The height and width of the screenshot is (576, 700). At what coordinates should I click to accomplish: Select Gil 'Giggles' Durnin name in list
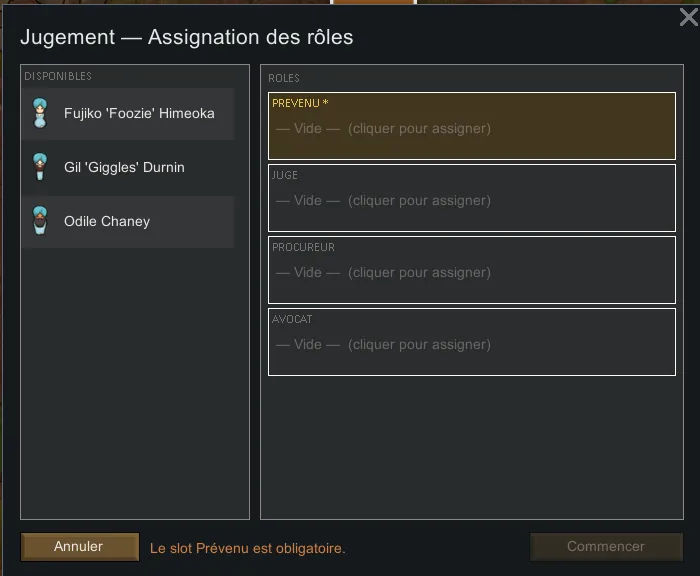point(124,167)
